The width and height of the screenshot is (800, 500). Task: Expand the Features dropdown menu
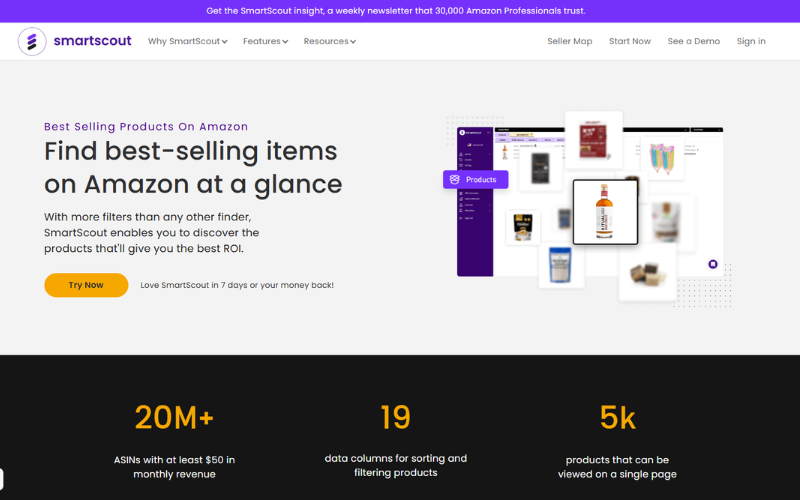click(265, 41)
